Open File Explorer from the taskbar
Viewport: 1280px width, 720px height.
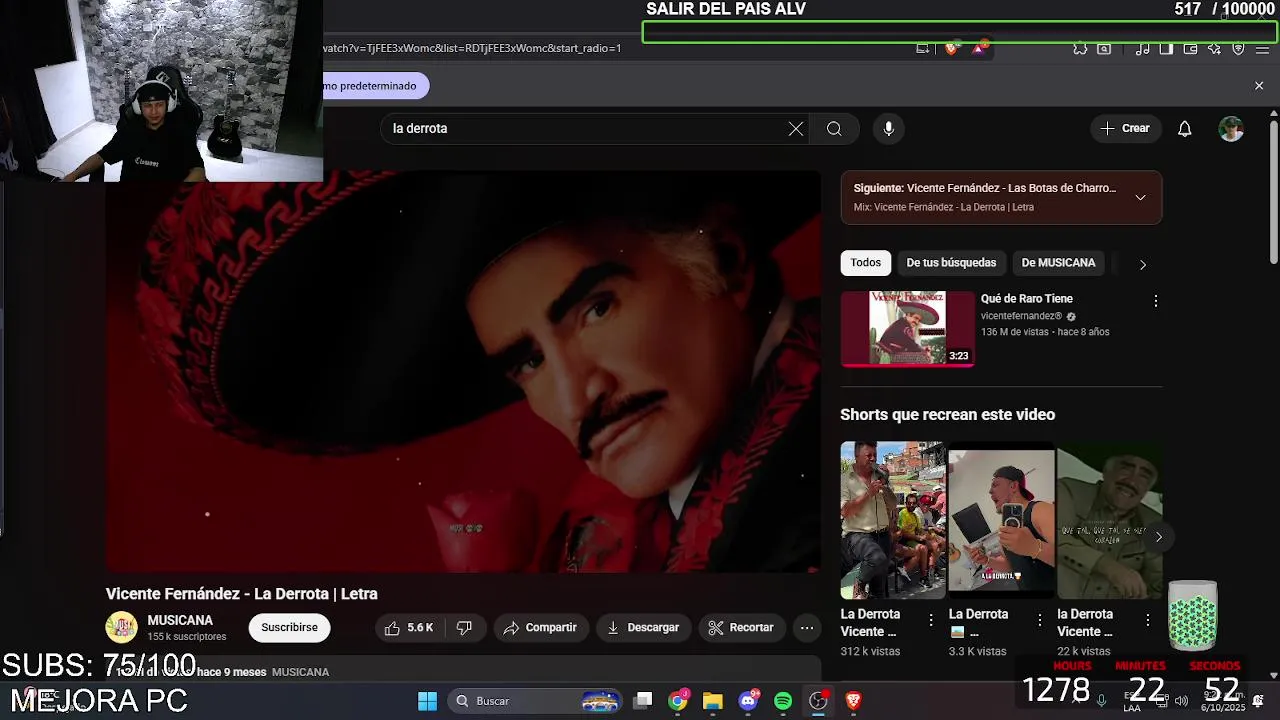712,701
